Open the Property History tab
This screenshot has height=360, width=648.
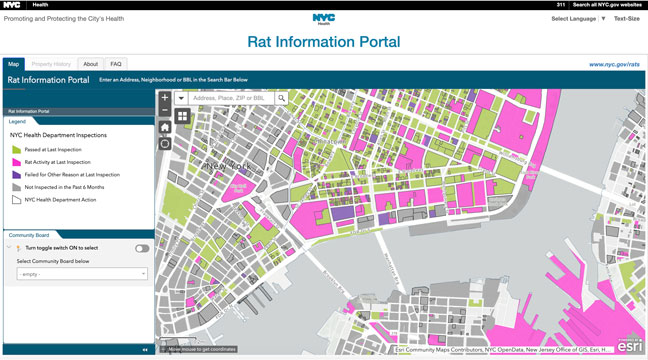coord(51,64)
